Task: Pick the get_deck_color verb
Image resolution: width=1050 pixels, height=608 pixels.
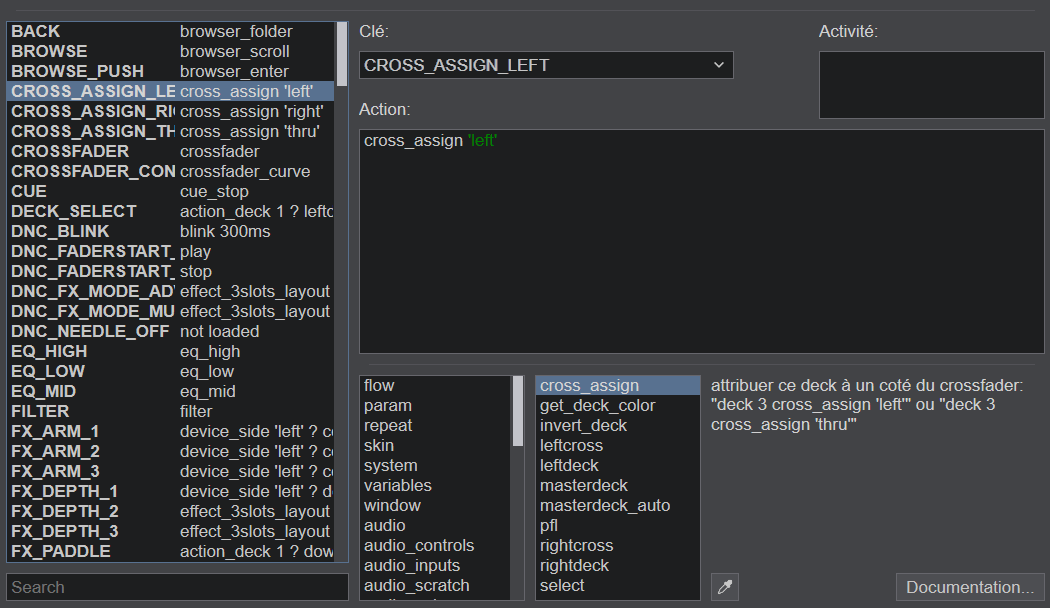Action: (617, 406)
